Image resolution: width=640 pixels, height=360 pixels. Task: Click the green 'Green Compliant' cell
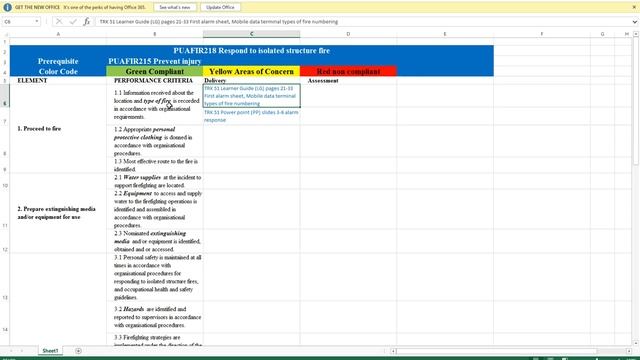(x=155, y=71)
